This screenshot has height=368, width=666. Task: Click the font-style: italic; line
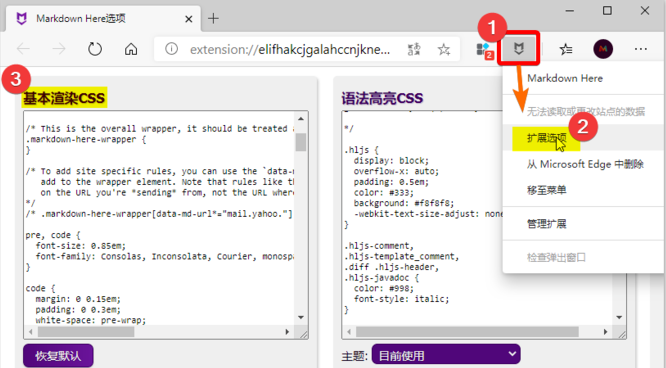pyautogui.click(x=401, y=299)
